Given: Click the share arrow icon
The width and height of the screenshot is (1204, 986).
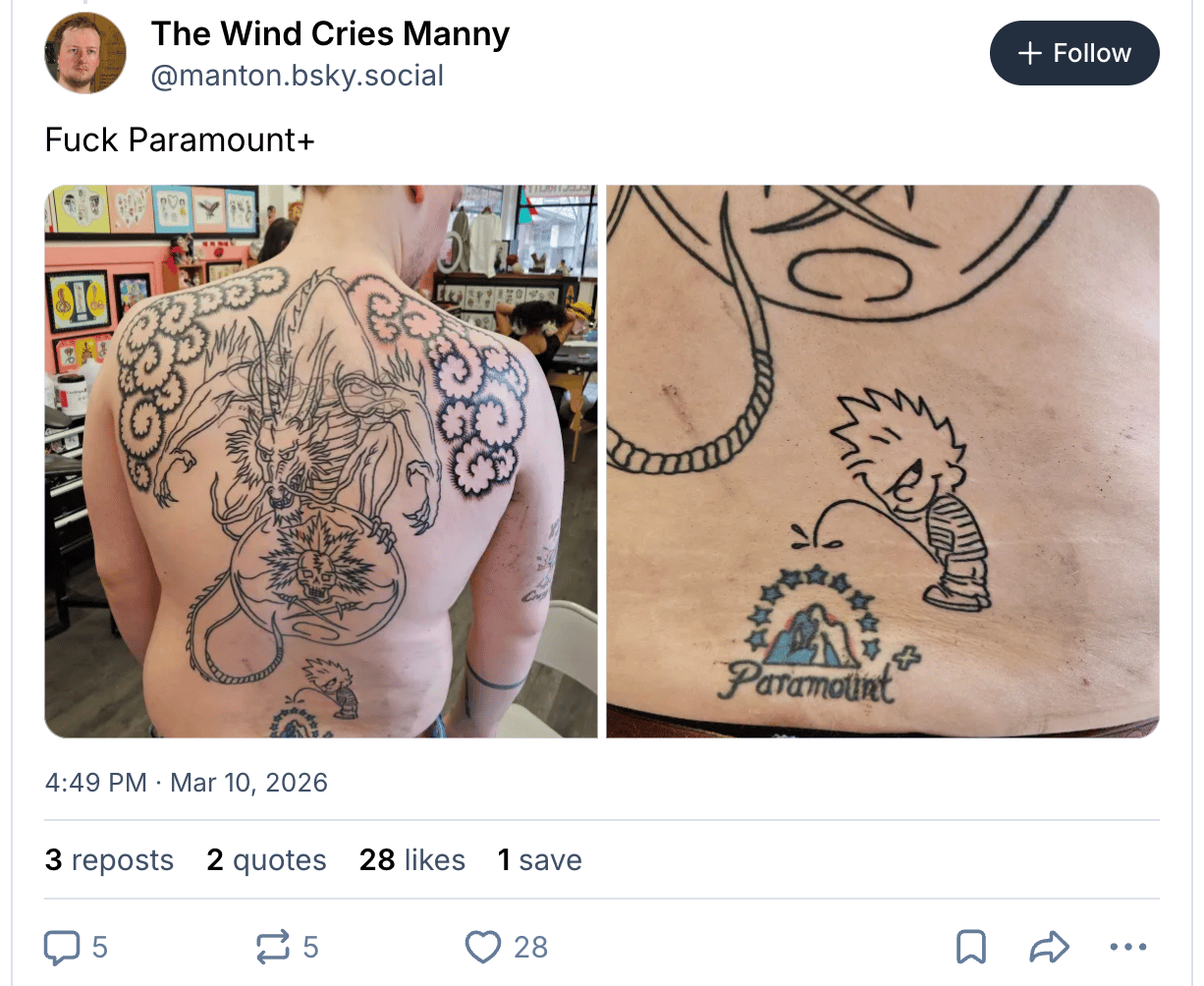Looking at the screenshot, I should 1049,947.
